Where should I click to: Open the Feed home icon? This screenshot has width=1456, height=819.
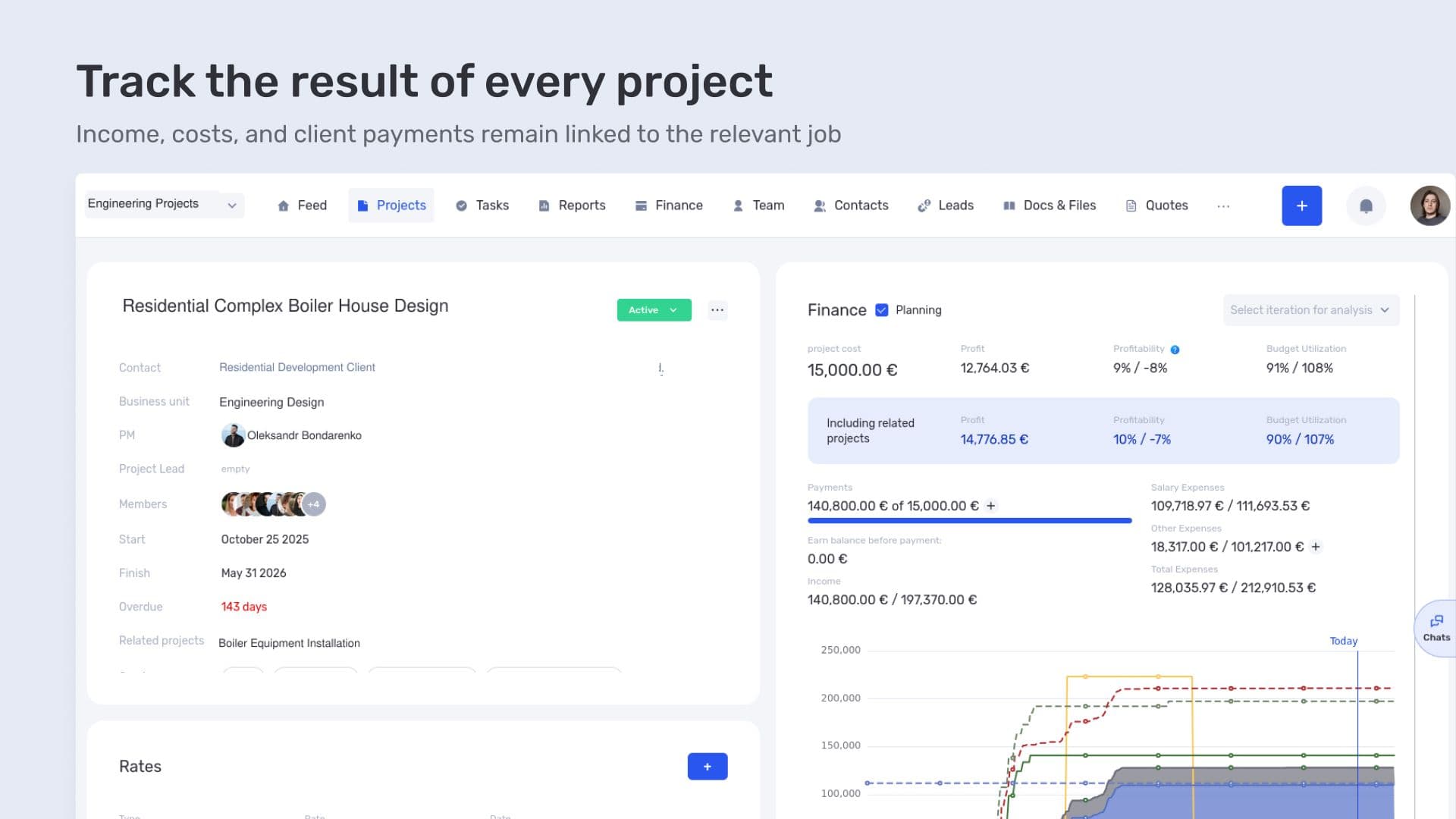[x=283, y=206]
